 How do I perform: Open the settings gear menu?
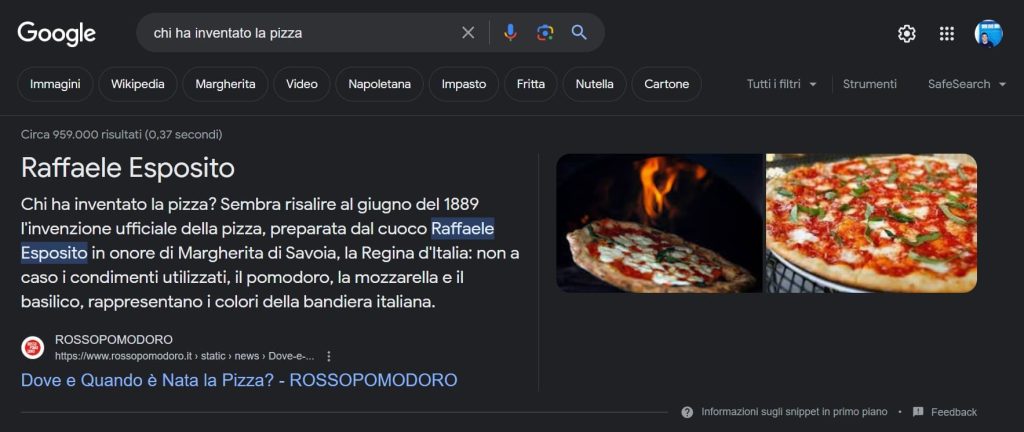[906, 34]
